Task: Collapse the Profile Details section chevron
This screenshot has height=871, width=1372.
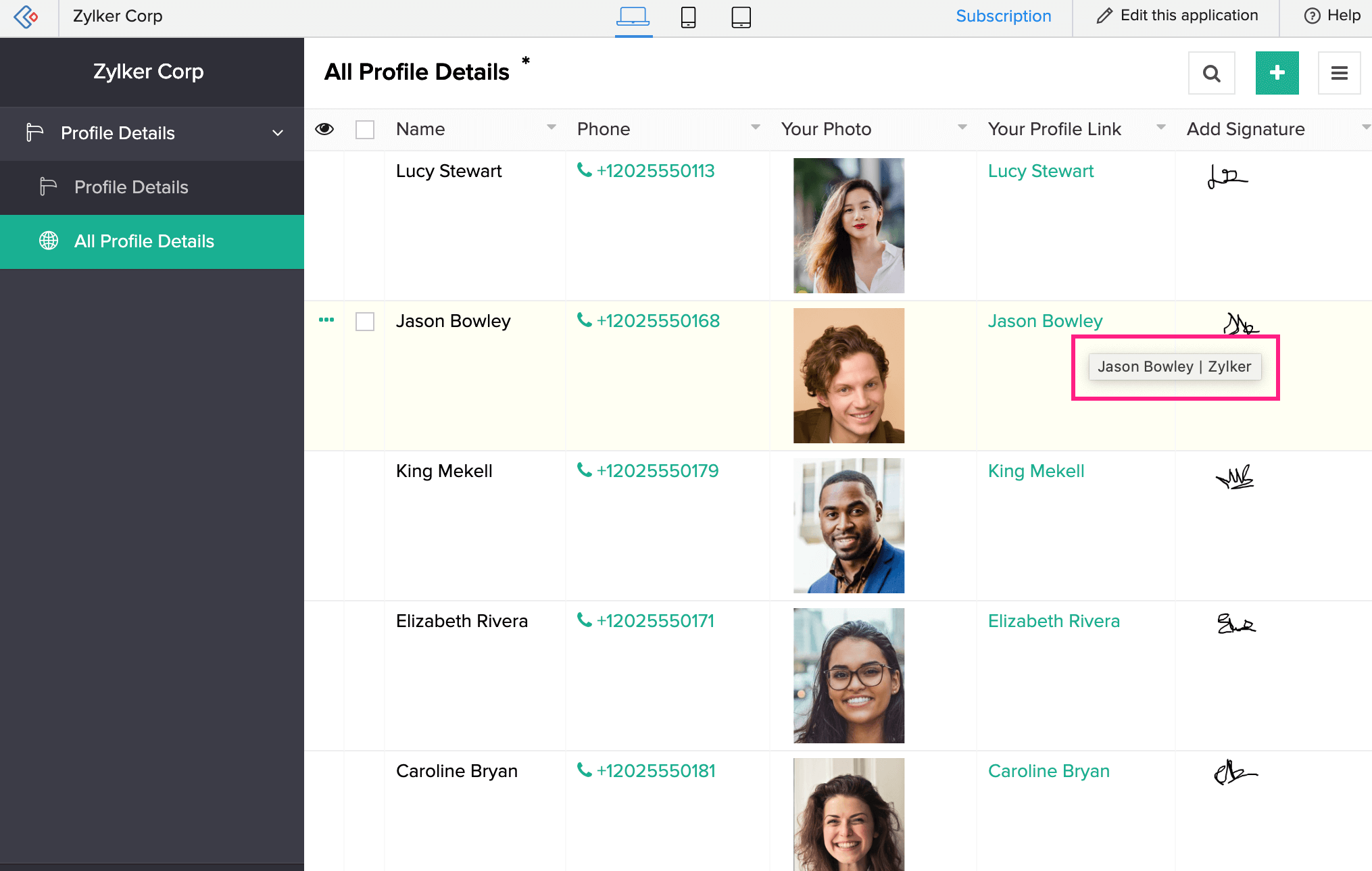Action: (277, 133)
